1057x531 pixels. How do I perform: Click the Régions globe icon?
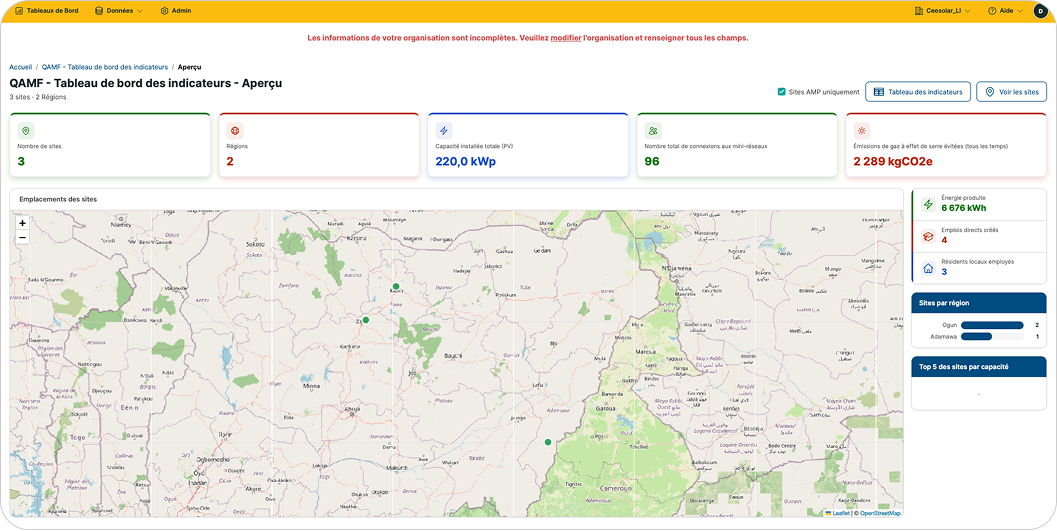(235, 131)
